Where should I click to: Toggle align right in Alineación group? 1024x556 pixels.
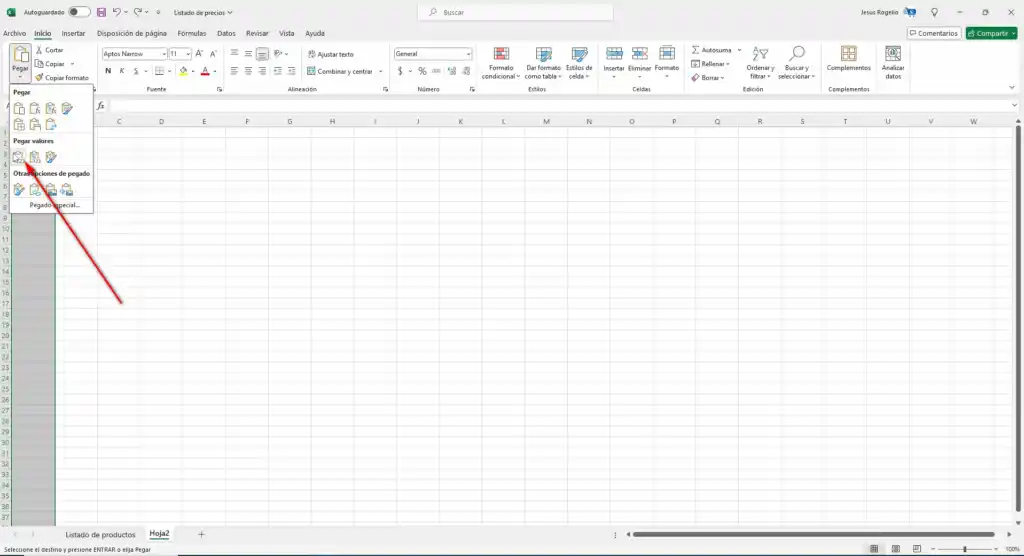pyautogui.click(x=263, y=71)
